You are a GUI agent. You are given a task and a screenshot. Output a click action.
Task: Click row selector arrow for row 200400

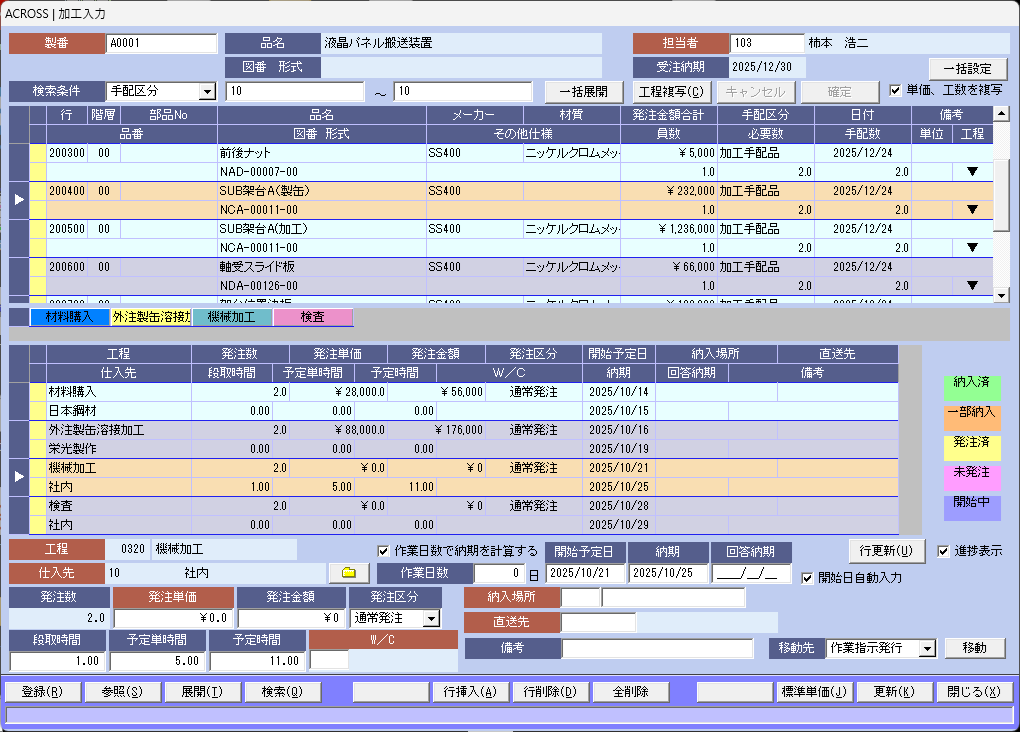coord(19,200)
